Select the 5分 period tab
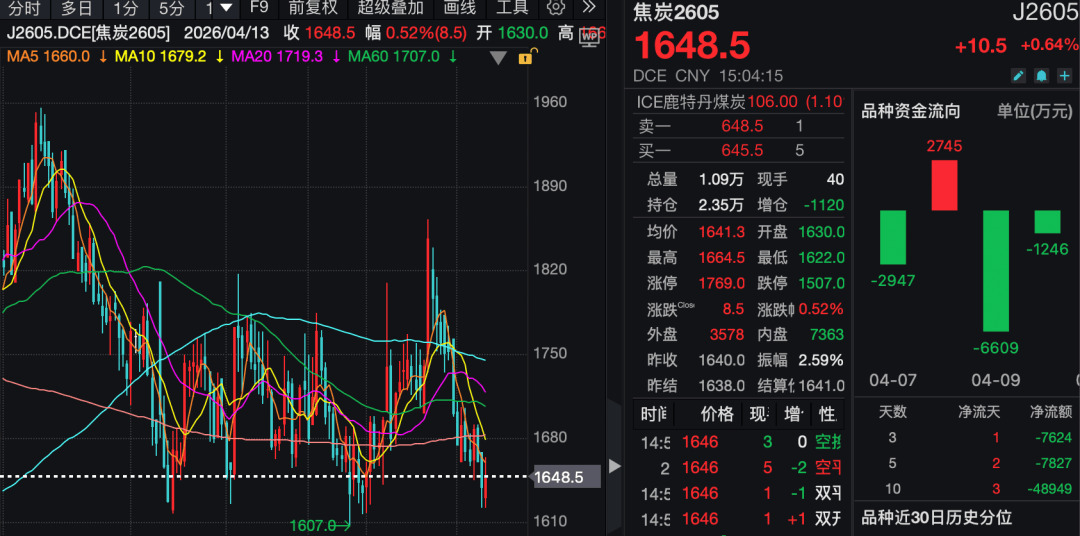Screen dimensions: 1080x536 172,8
